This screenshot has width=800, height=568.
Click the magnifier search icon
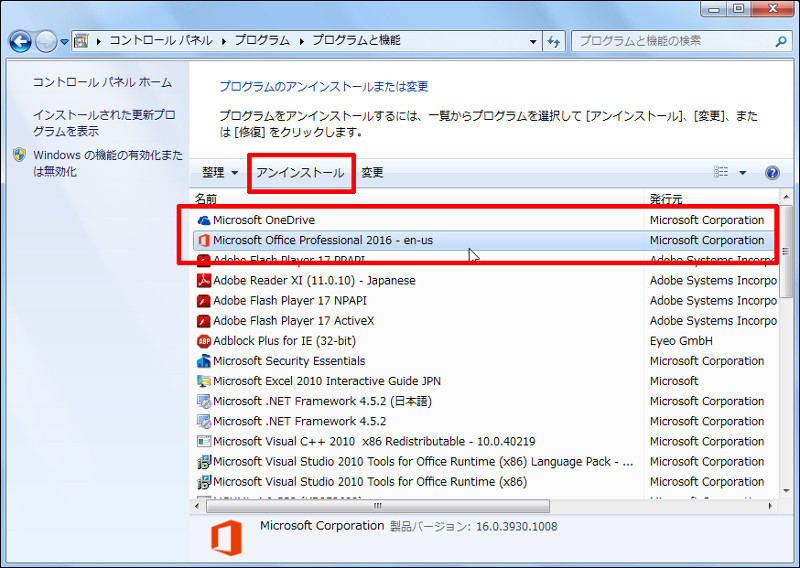pyautogui.click(x=781, y=41)
